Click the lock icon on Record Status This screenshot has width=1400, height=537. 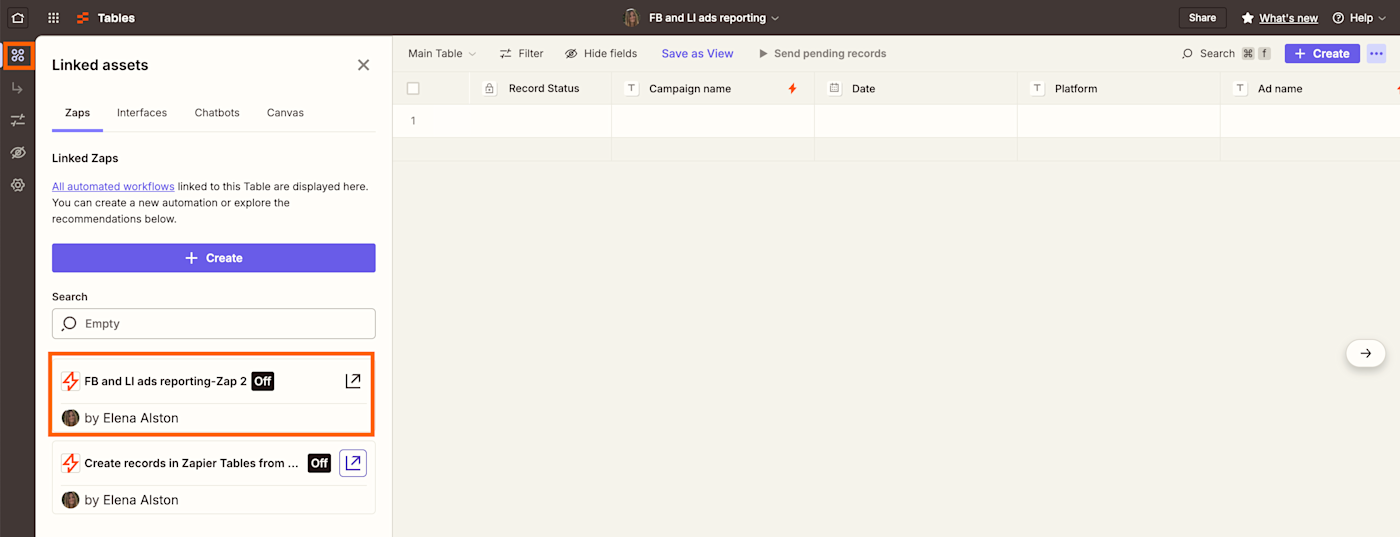tap(489, 89)
